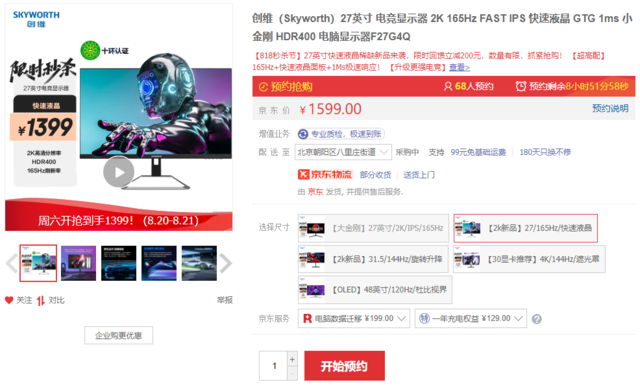Open the 预约说明 link
640x391 pixels.
point(610,109)
